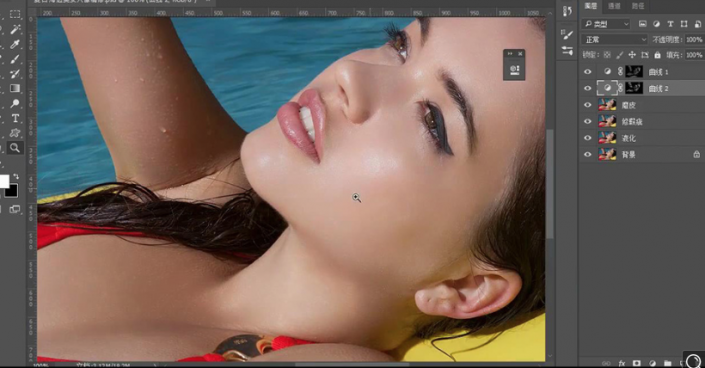Toggle lock all for layer
The height and width of the screenshot is (368, 705).
(x=657, y=55)
